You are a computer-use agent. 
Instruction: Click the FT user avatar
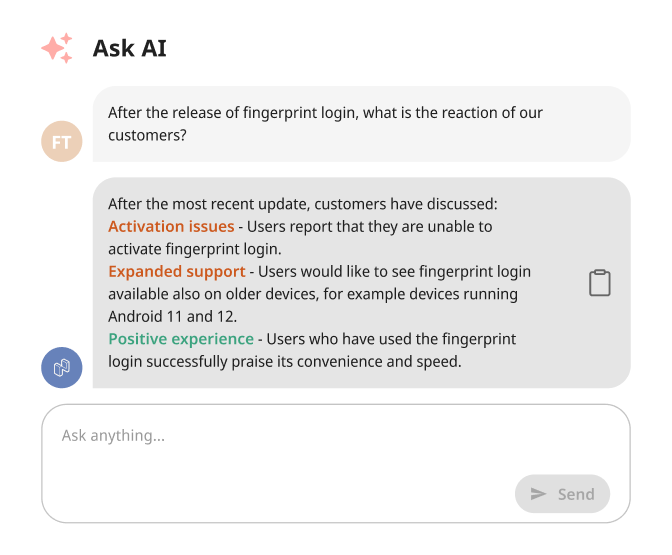pos(61,142)
